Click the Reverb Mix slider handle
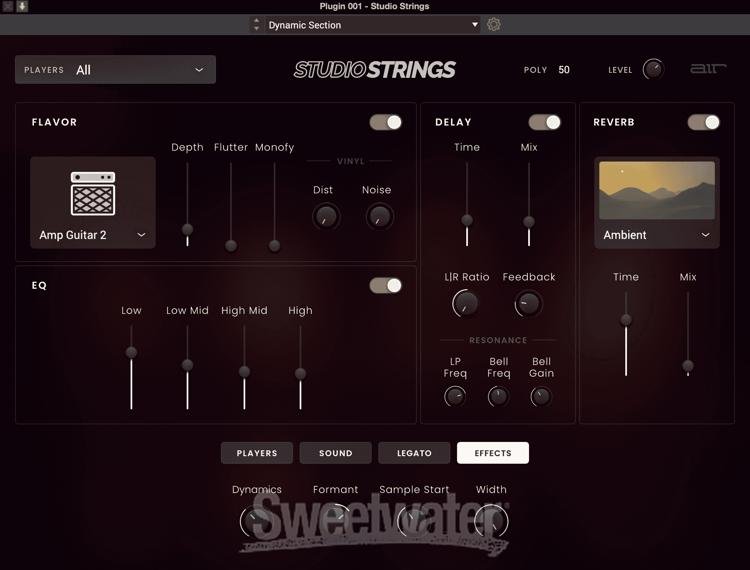750x570 pixels. [688, 366]
